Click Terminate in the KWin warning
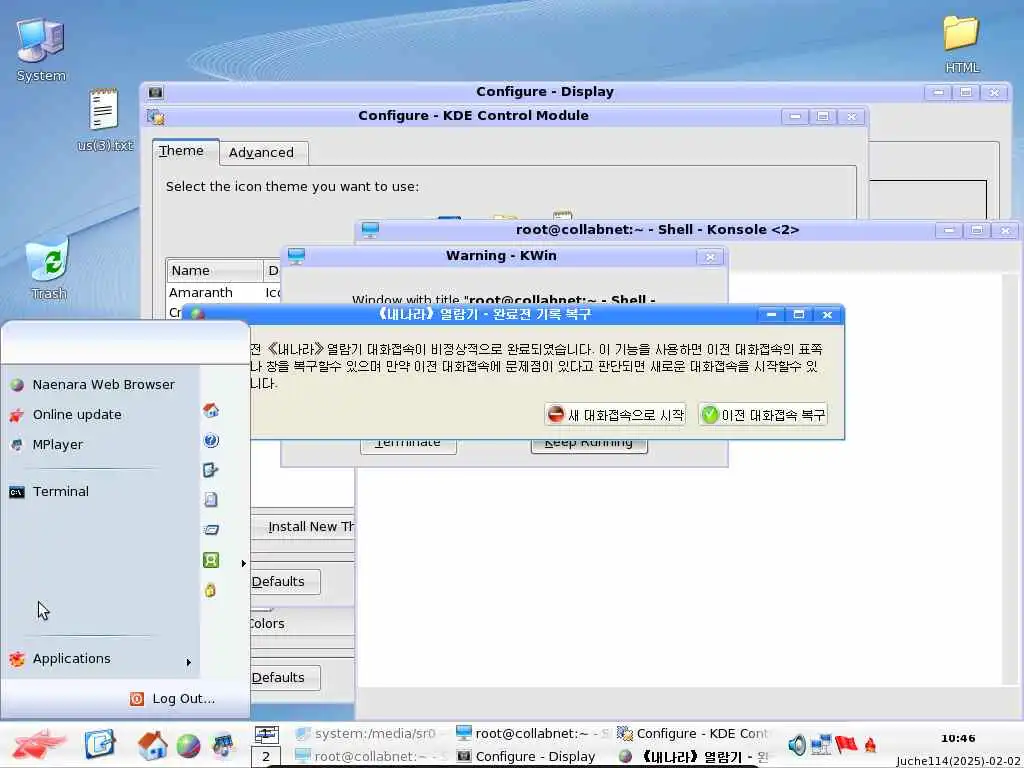This screenshot has width=1024, height=768. [x=408, y=445]
